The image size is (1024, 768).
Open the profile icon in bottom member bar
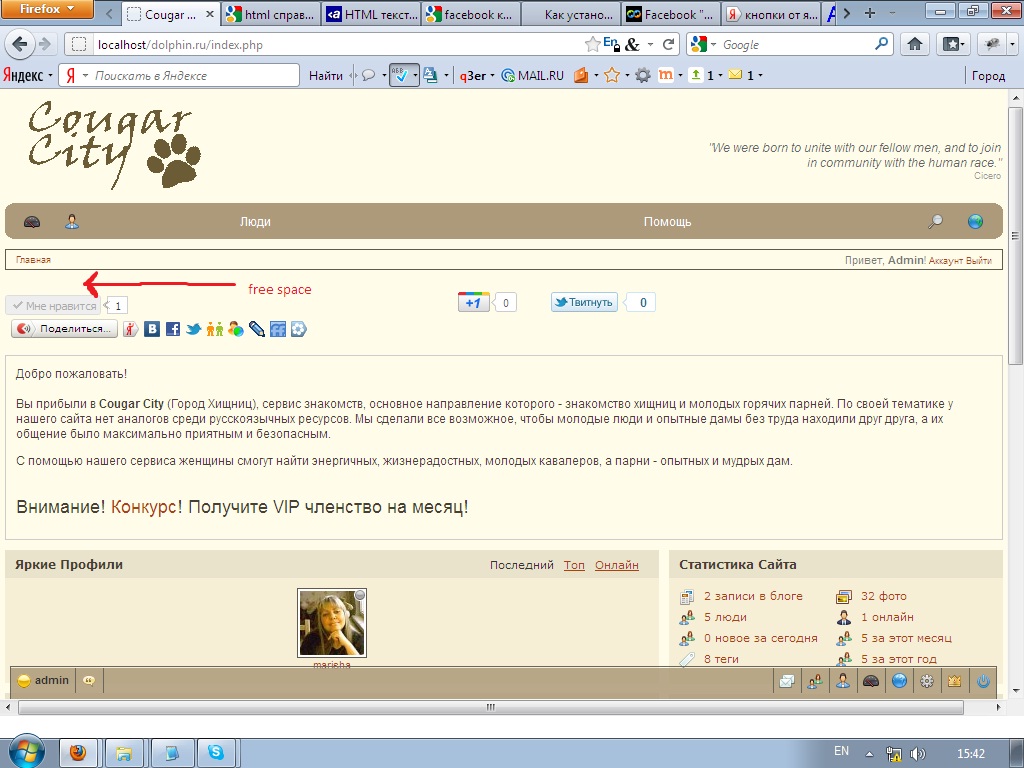(x=843, y=681)
